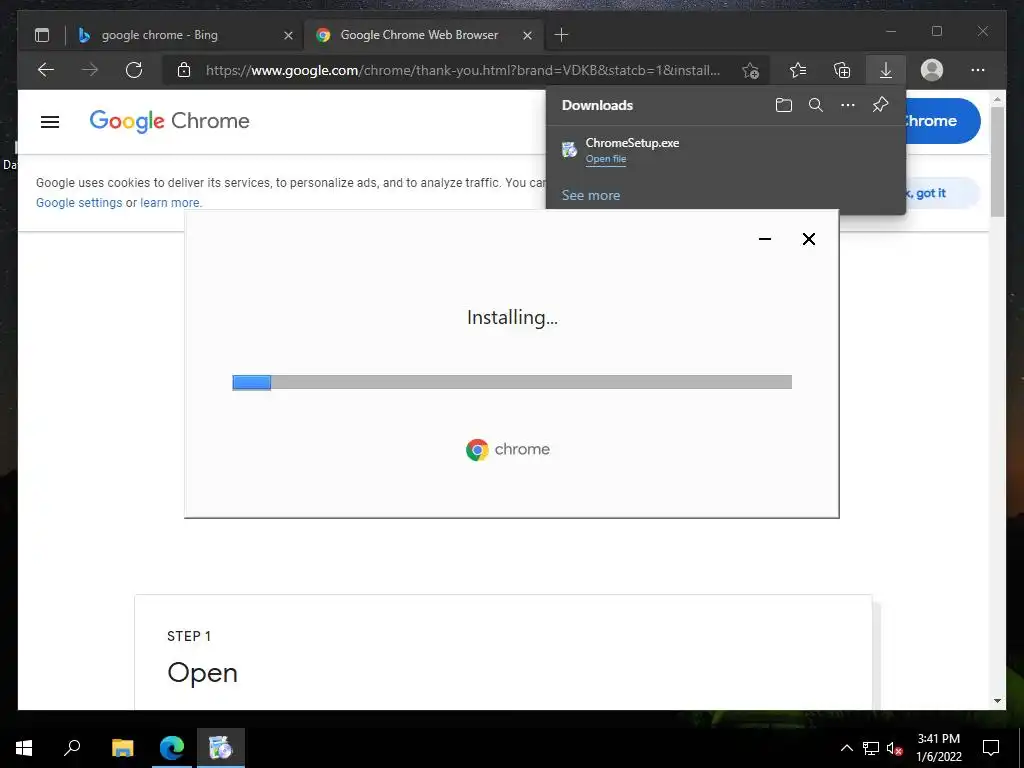Click Microsoft Edge taskbar icon
The image size is (1024, 768).
pyautogui.click(x=172, y=748)
